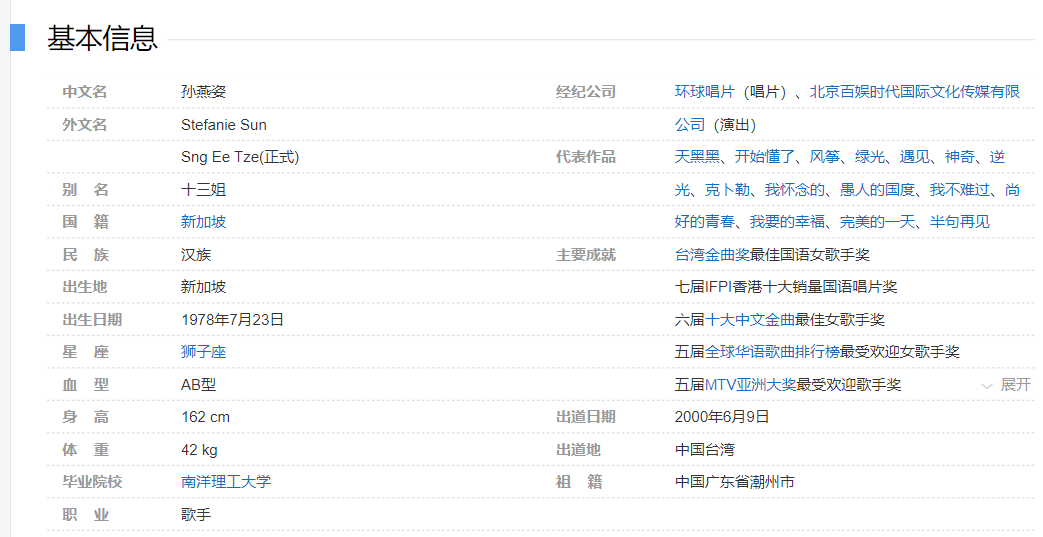Open the 南洋理工大学 university link
The image size is (1043, 537).
click(x=226, y=481)
